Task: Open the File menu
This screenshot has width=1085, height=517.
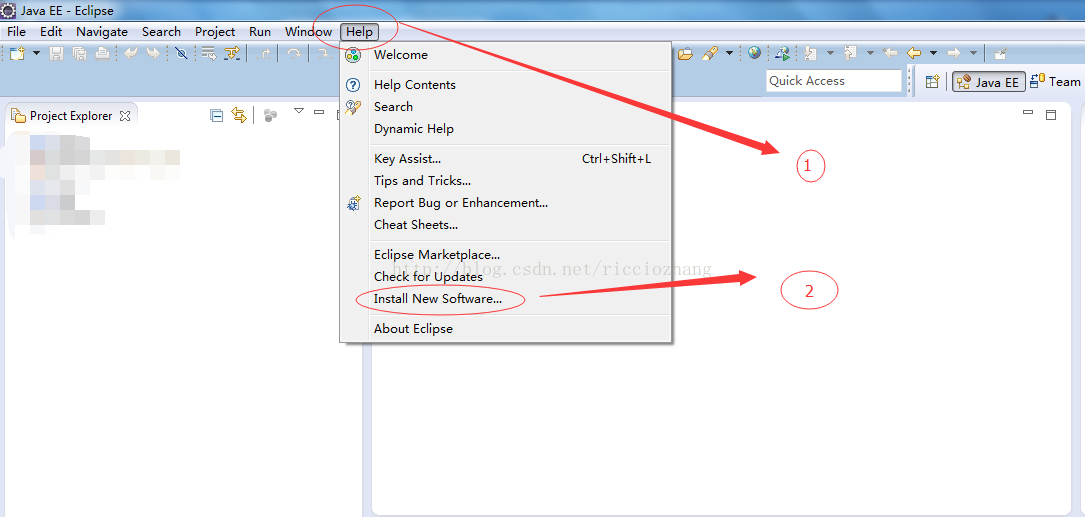Action: (x=16, y=31)
